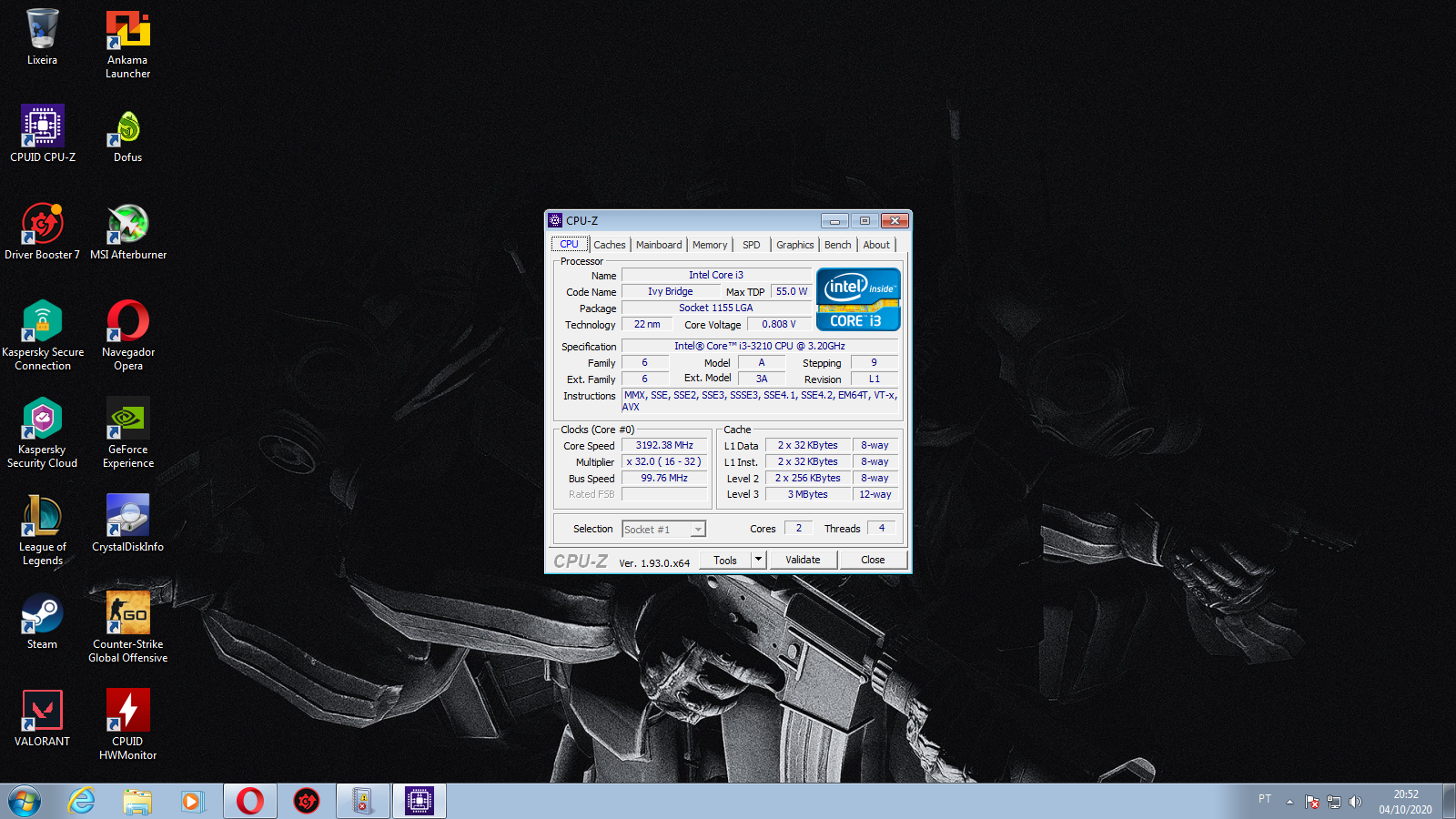Switch to the SPD tab
Screen dimensions: 1456x819
[x=752, y=245]
